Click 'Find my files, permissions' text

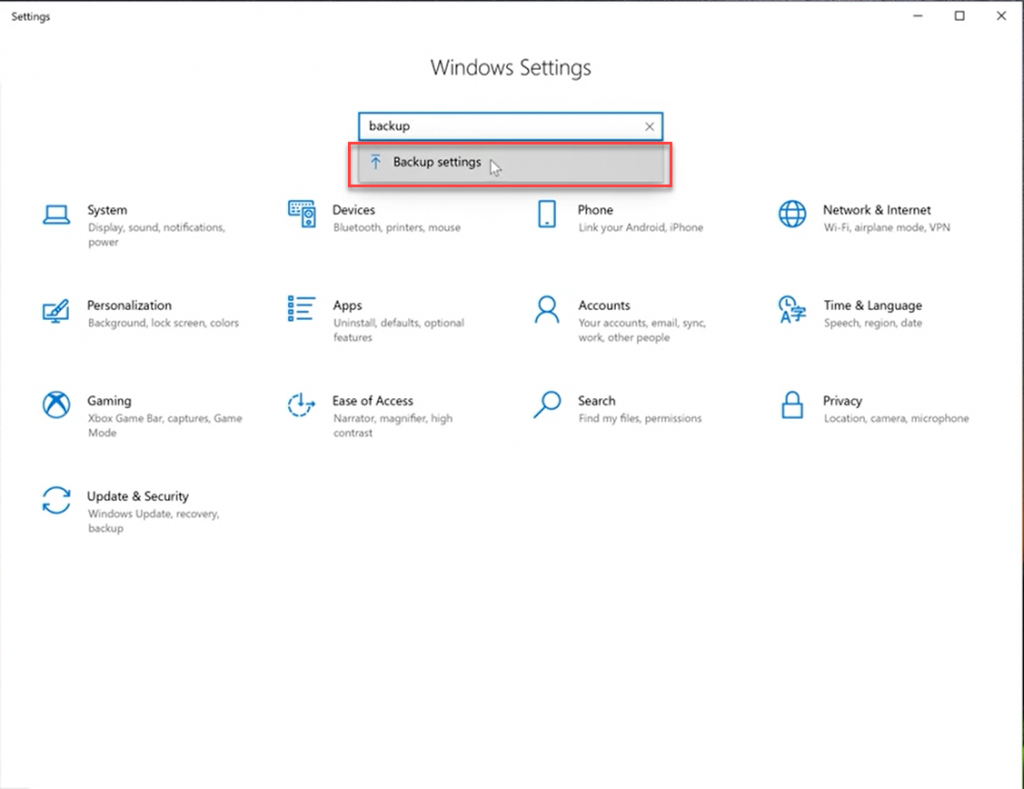point(640,418)
